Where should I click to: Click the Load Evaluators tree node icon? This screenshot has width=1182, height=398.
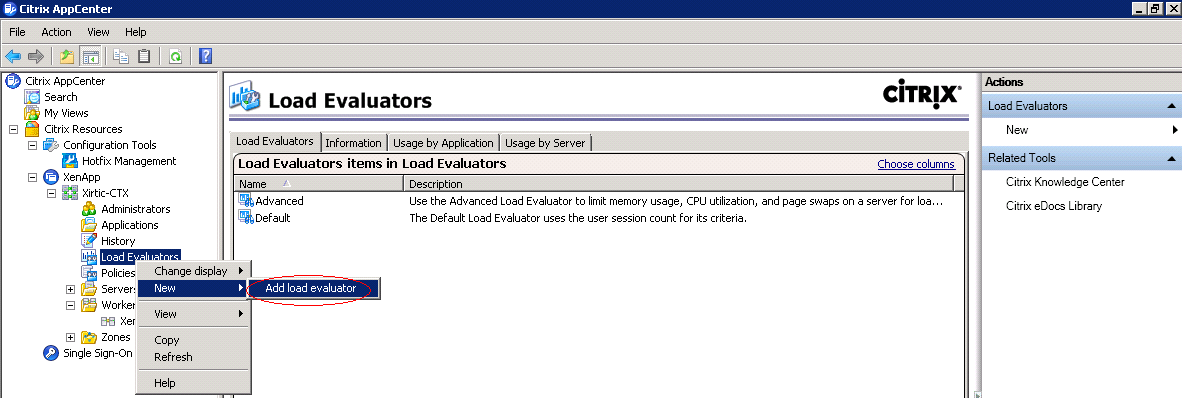point(89,257)
